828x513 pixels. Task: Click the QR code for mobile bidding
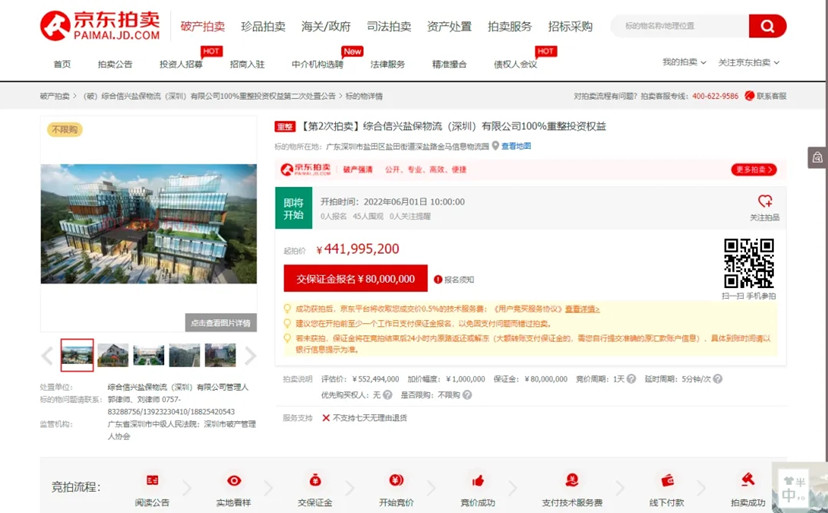click(749, 263)
